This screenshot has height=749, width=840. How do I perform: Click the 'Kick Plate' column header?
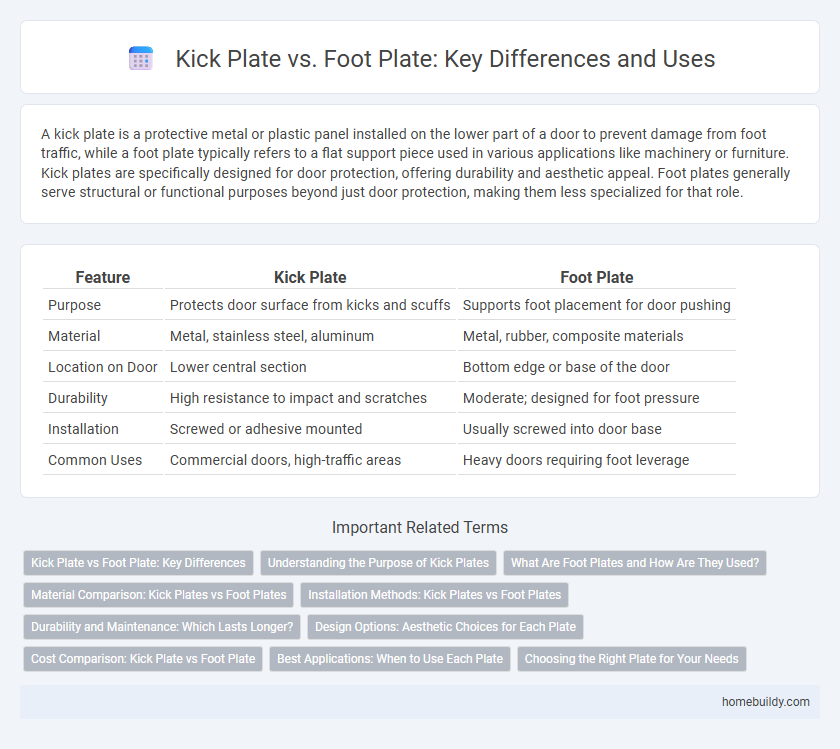(x=310, y=277)
